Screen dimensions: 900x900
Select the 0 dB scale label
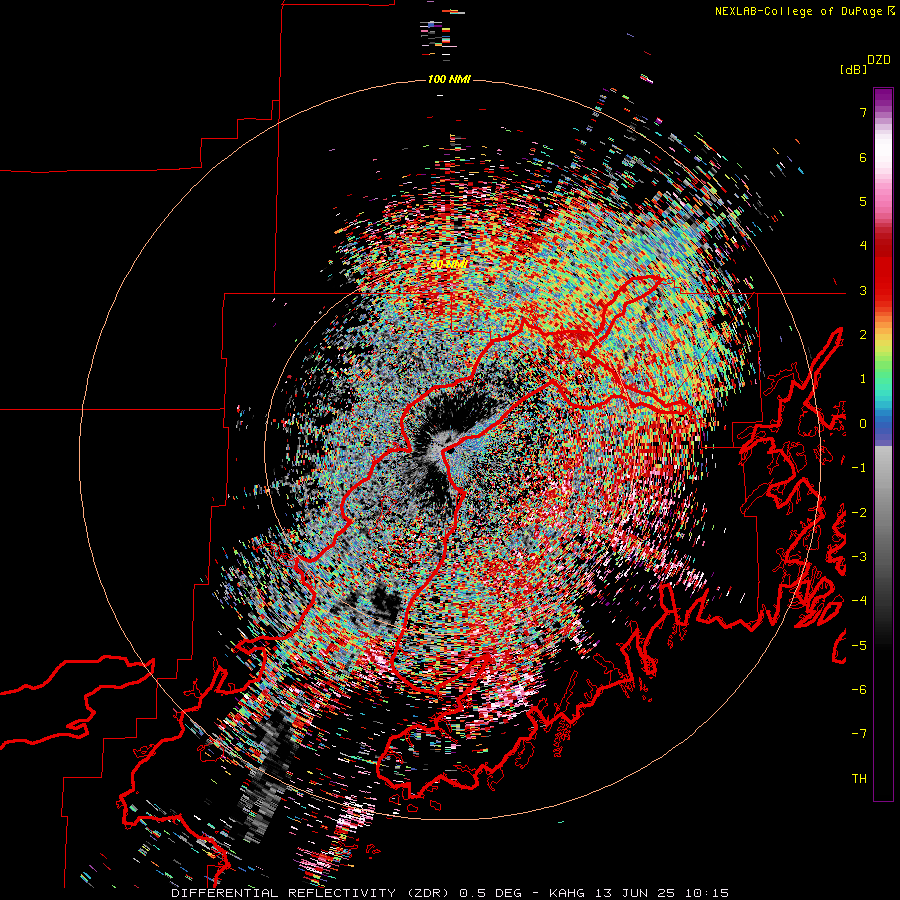(863, 424)
